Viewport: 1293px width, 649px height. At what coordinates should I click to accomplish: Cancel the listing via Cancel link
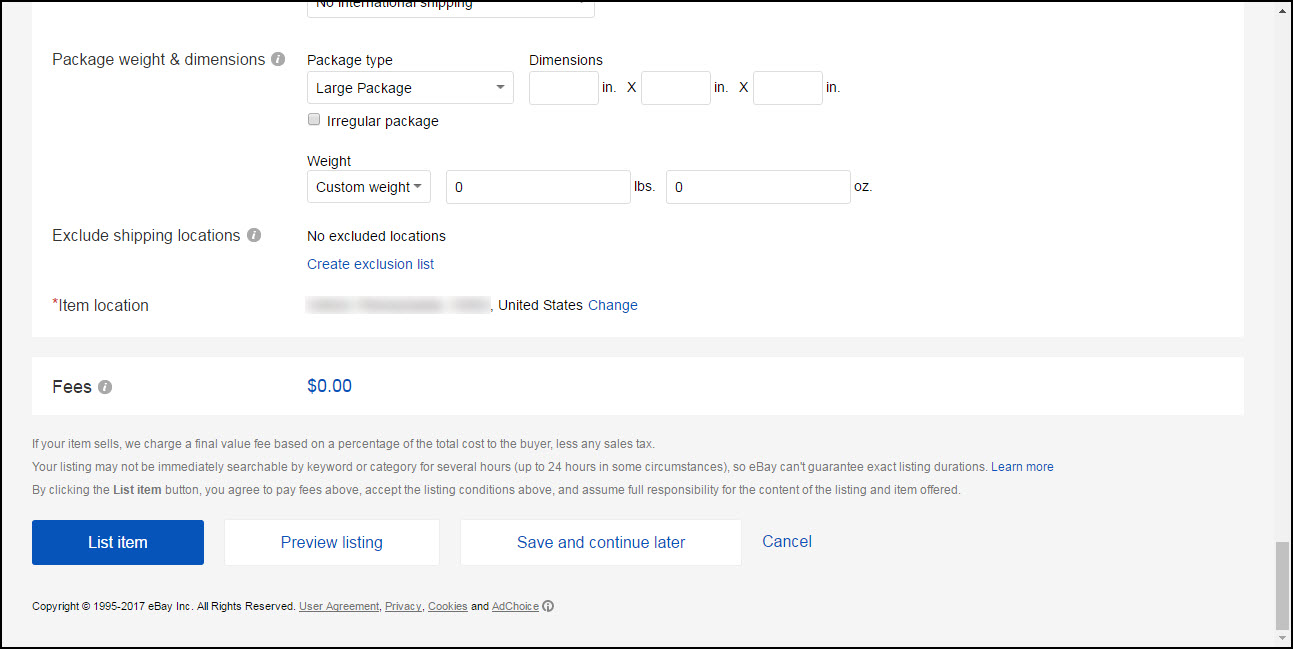click(x=786, y=541)
